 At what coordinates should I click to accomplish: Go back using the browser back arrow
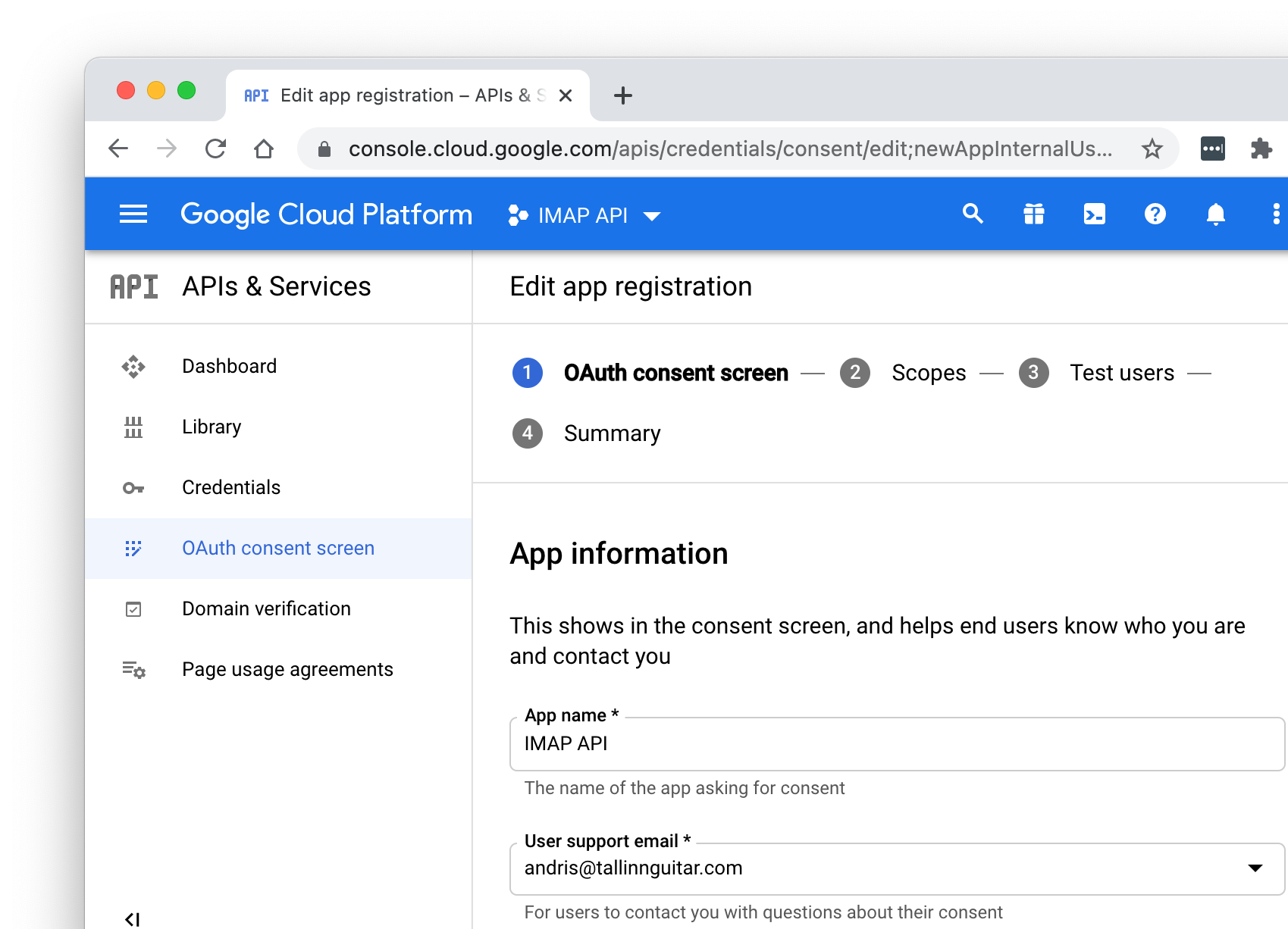point(118,149)
